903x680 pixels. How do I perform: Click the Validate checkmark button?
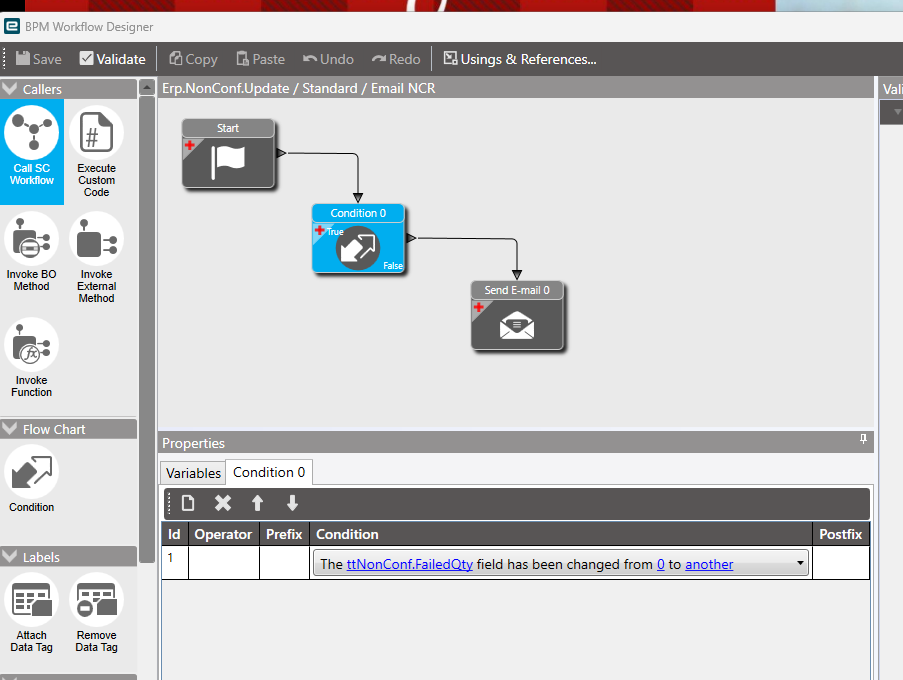click(x=112, y=59)
